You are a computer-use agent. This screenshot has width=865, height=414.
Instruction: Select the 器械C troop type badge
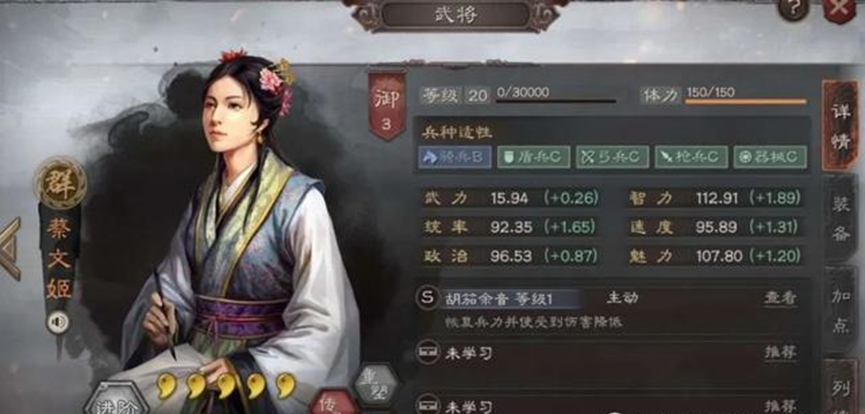pyautogui.click(x=770, y=157)
